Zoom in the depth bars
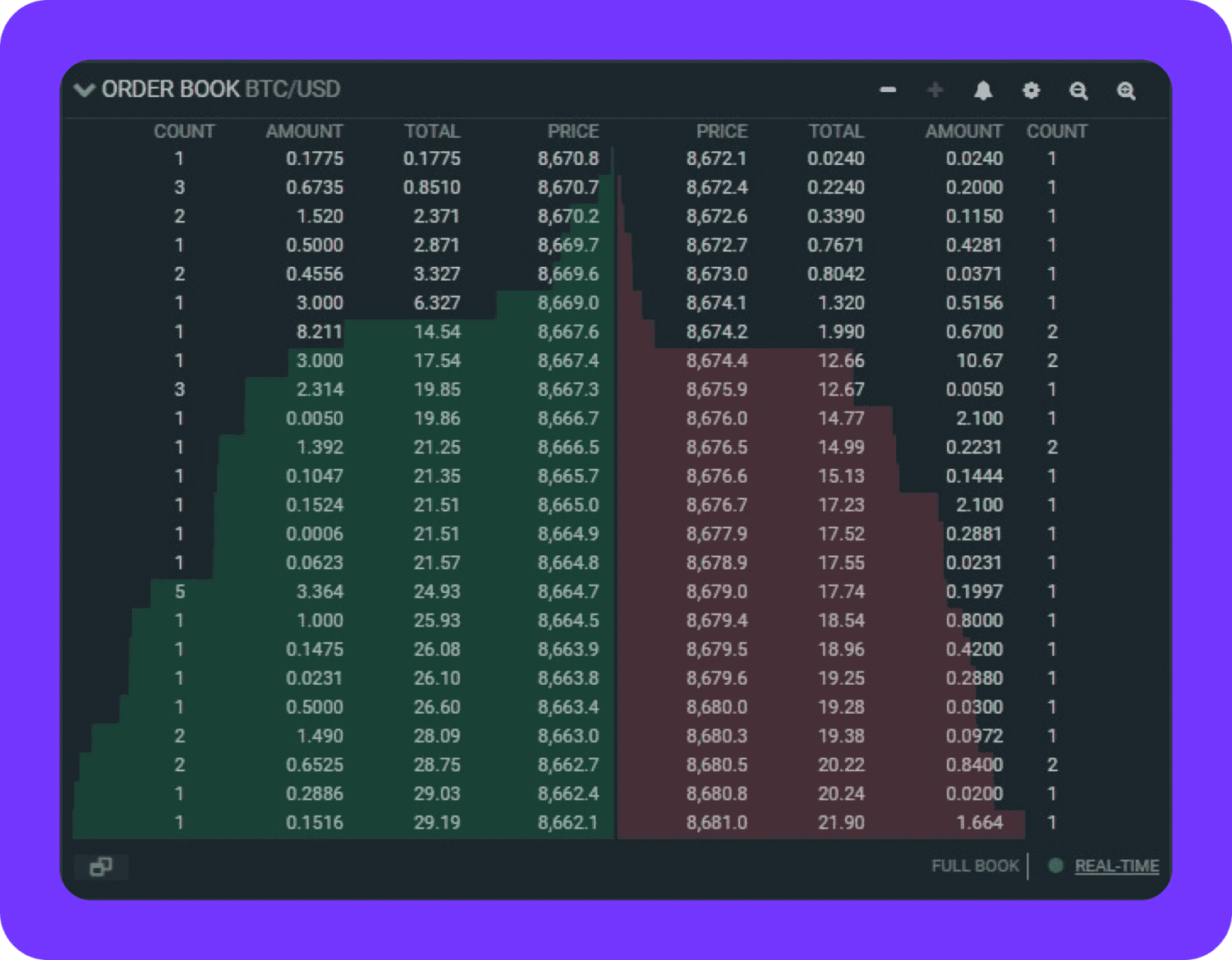The height and width of the screenshot is (960, 1232). coord(1127,90)
